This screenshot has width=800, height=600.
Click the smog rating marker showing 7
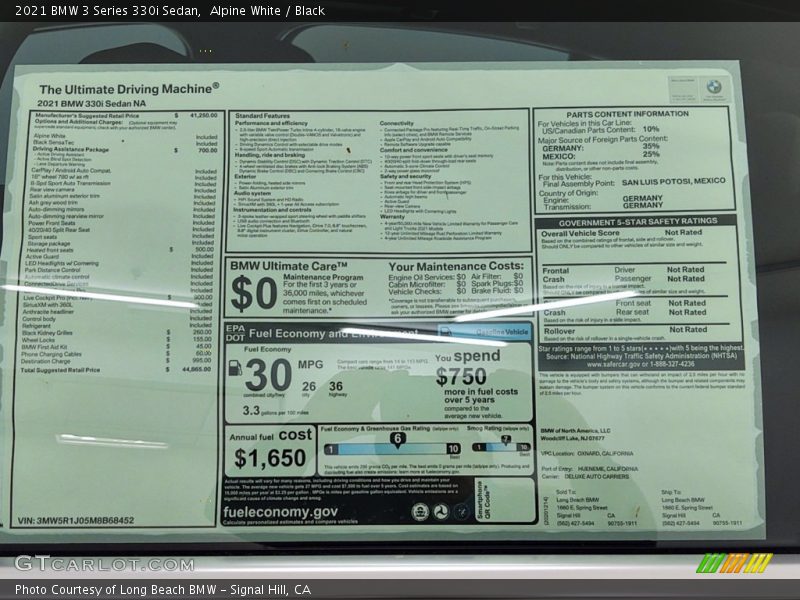(506, 439)
